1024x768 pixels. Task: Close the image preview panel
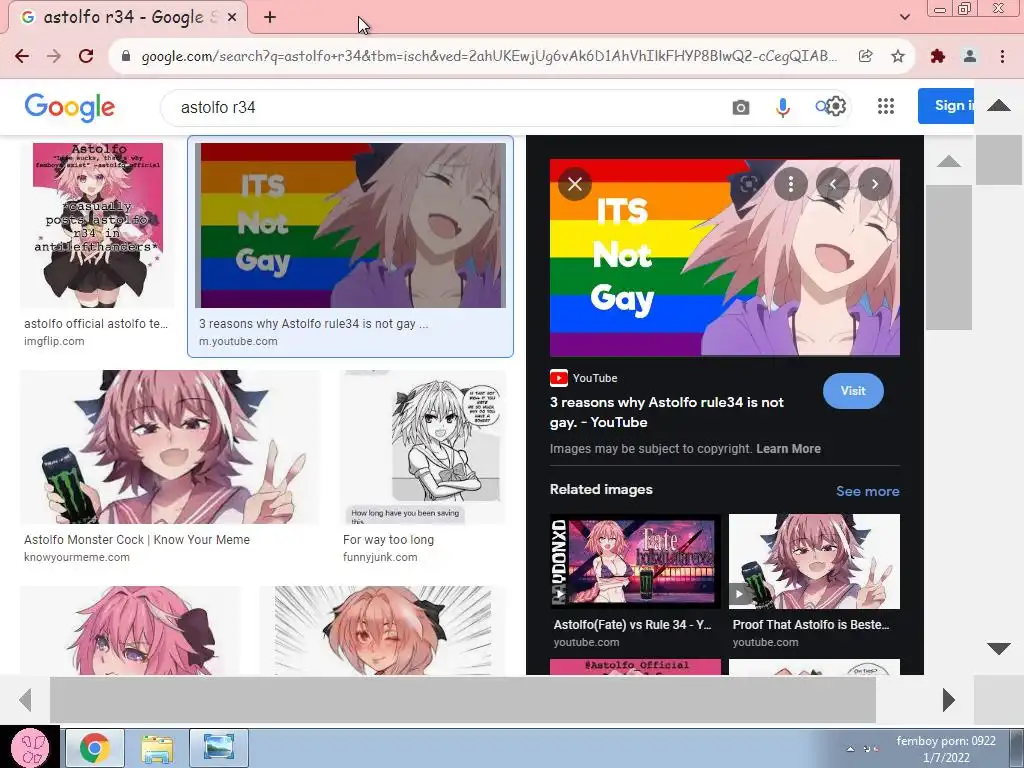click(x=575, y=184)
